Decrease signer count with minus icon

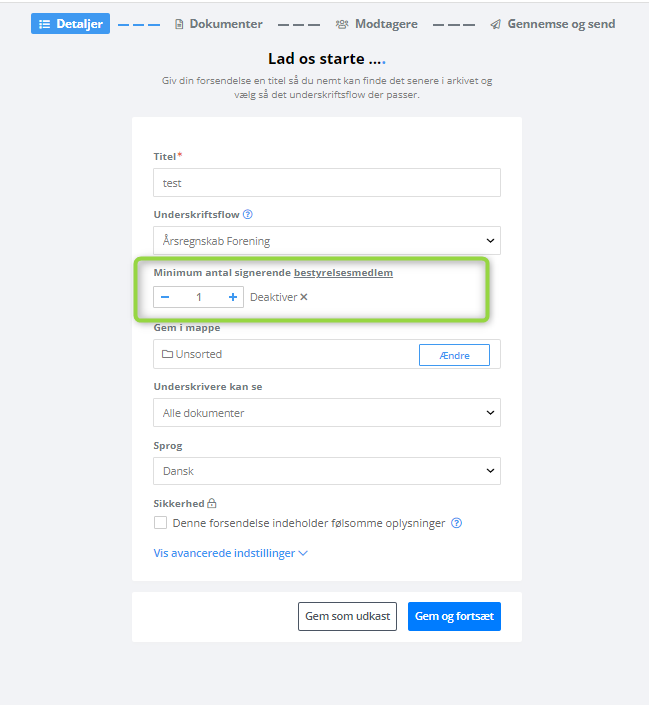coord(165,297)
